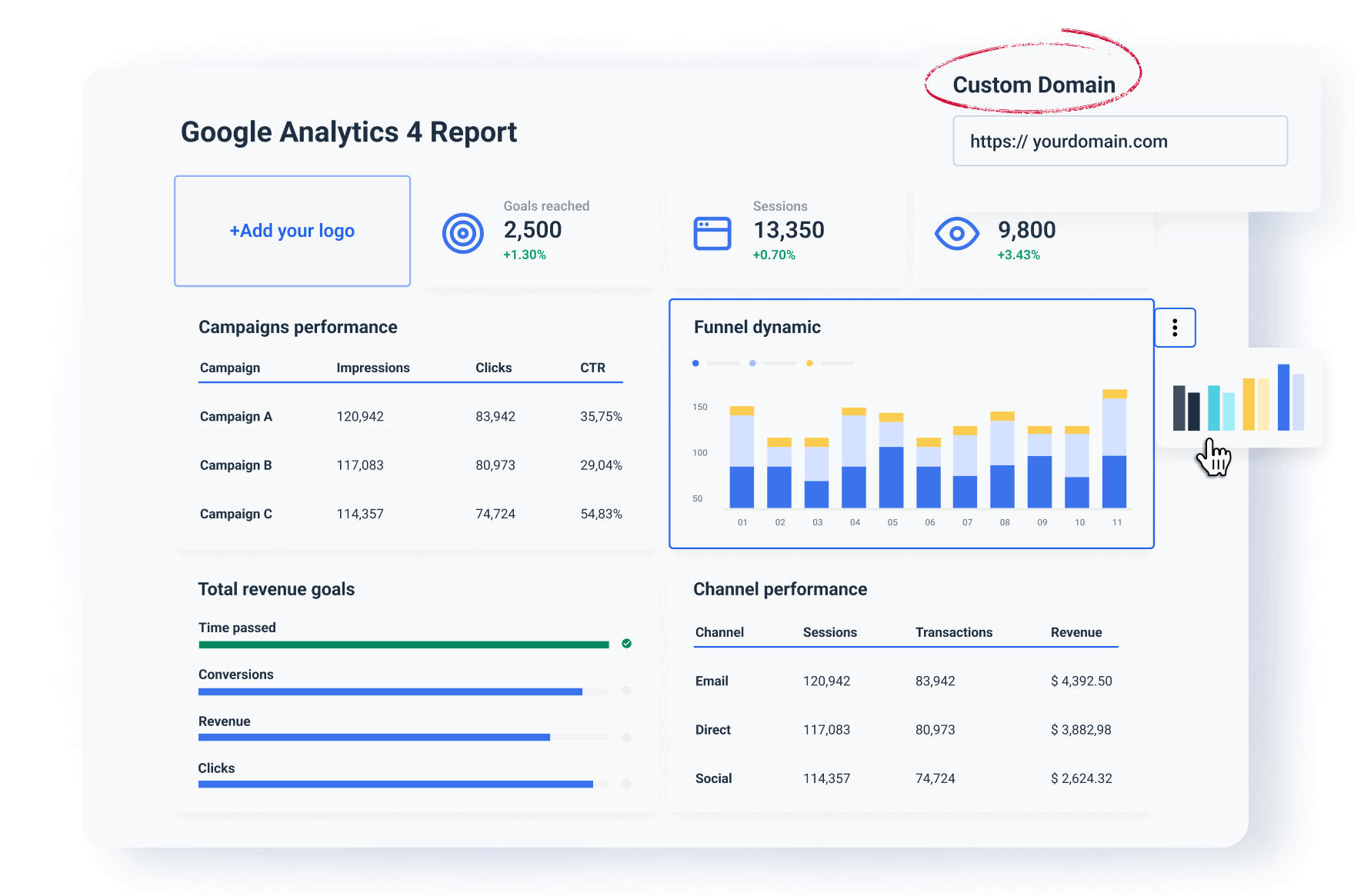
Task: Click the +Add your logo button
Action: point(292,231)
